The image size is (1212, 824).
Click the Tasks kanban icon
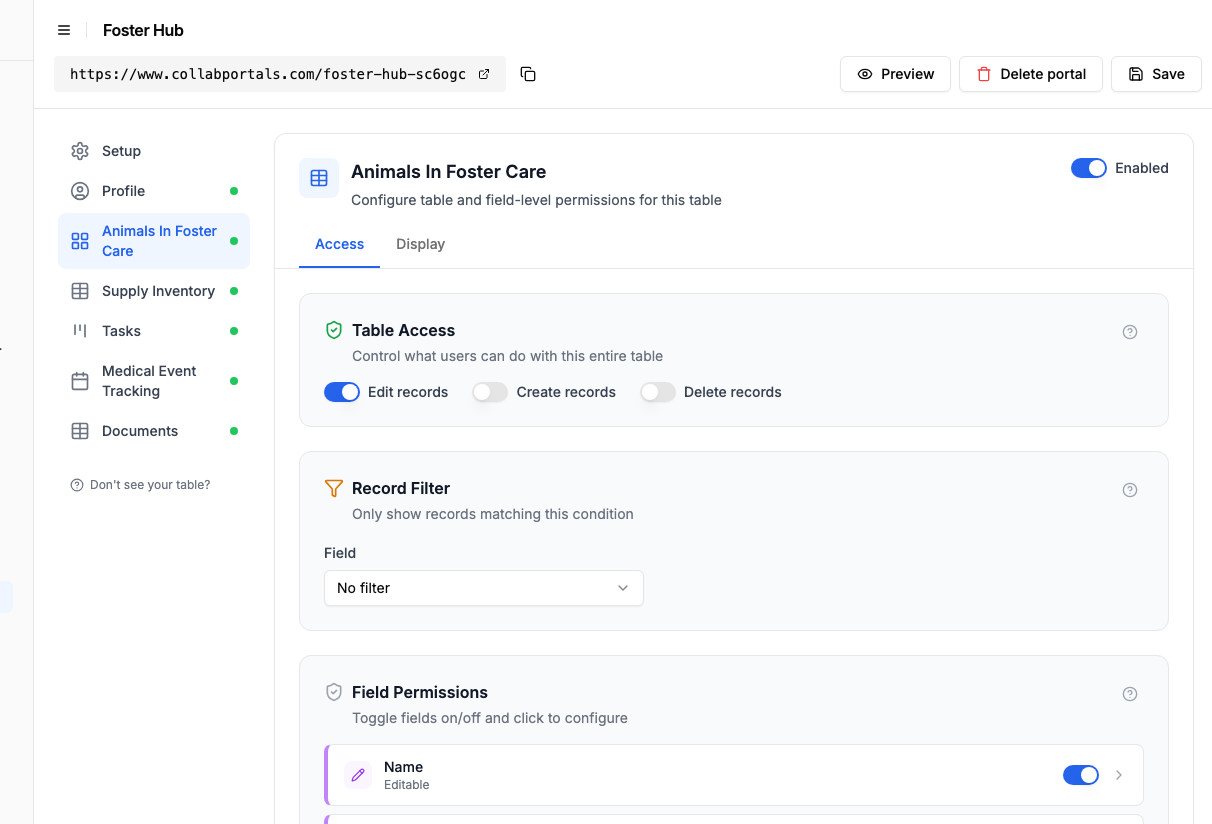coord(80,331)
